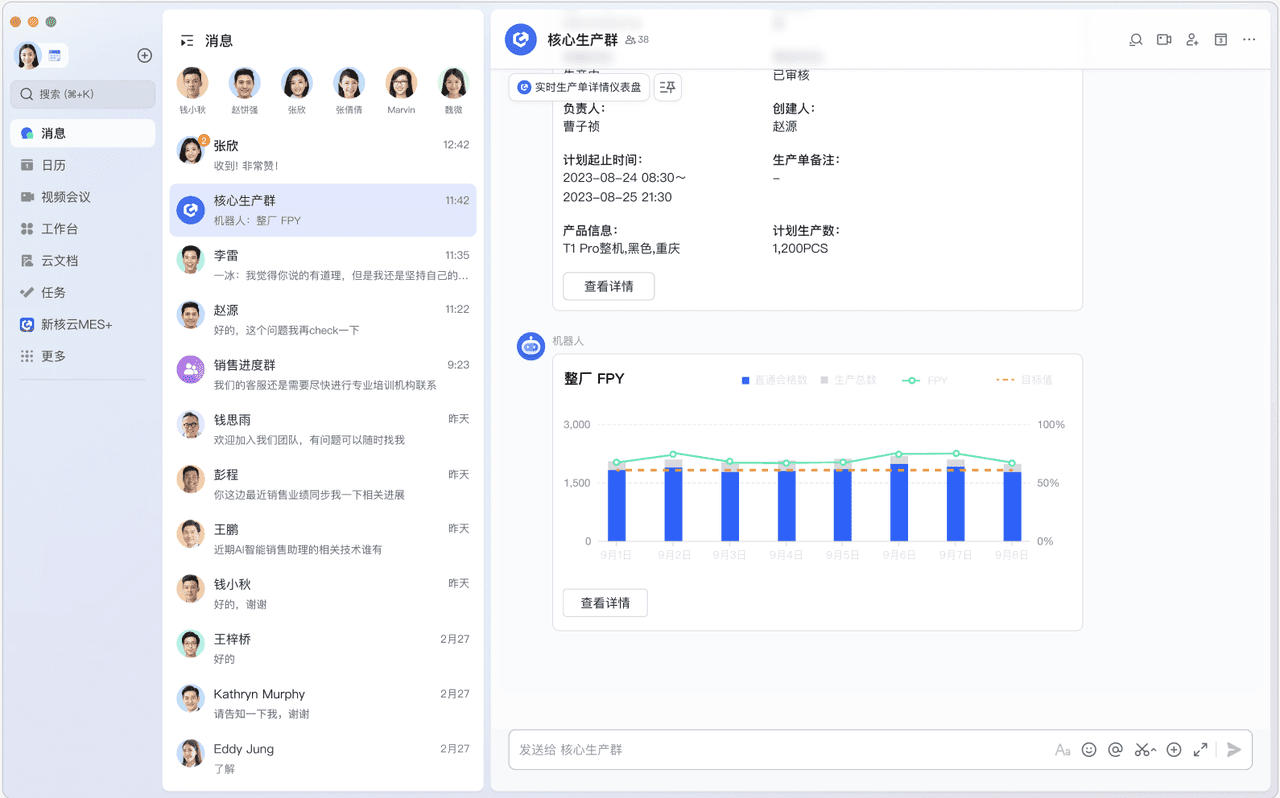1280x798 pixels.
Task: Open the more options ellipsis menu
Action: click(1249, 40)
